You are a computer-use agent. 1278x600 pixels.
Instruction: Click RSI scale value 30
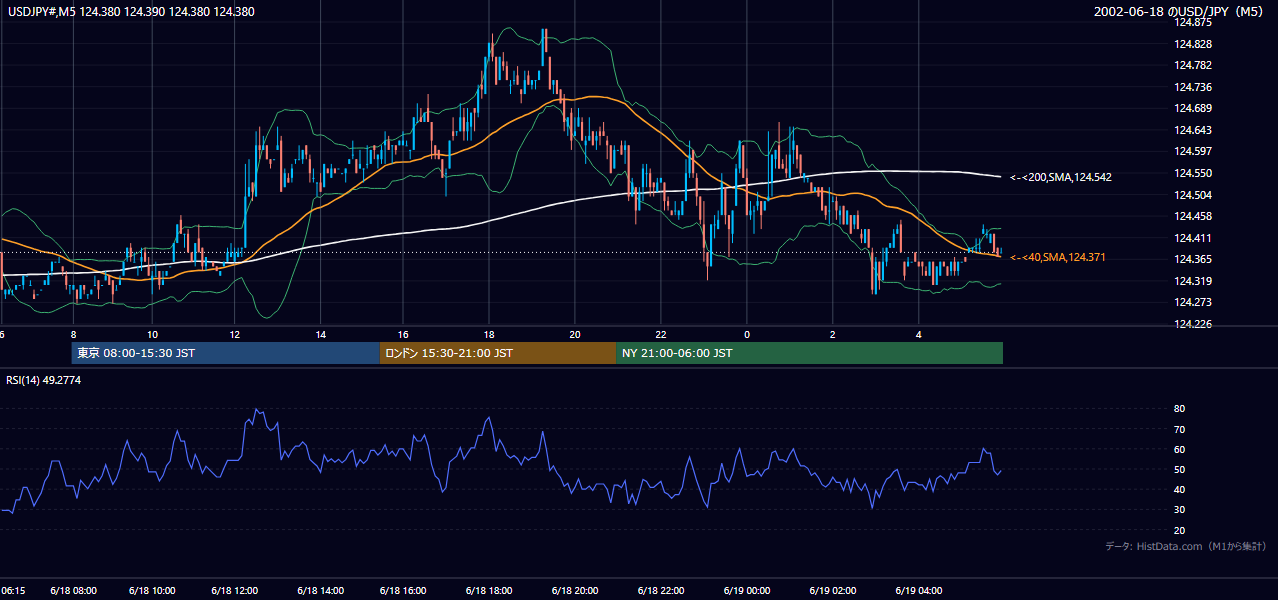point(1179,510)
